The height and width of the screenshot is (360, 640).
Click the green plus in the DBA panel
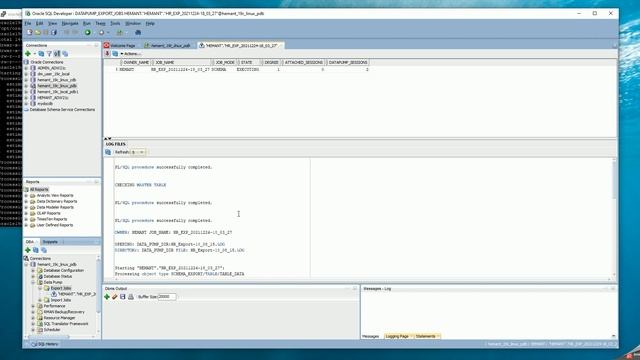tap(28, 250)
